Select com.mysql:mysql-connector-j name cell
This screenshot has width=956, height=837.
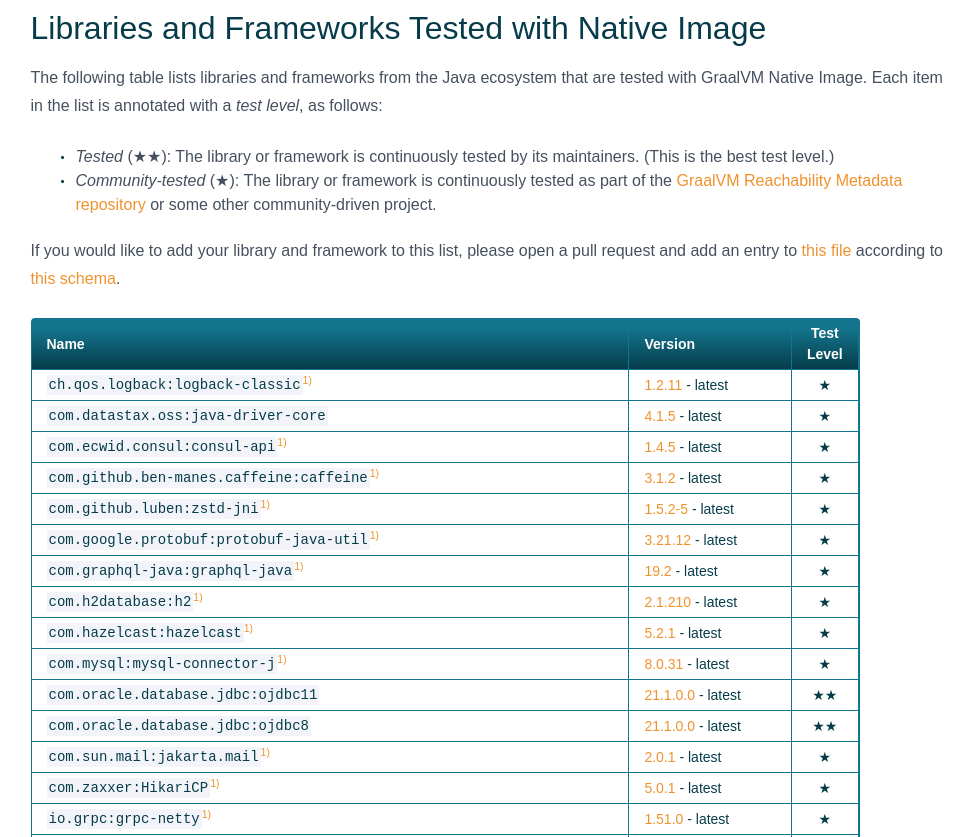(330, 664)
